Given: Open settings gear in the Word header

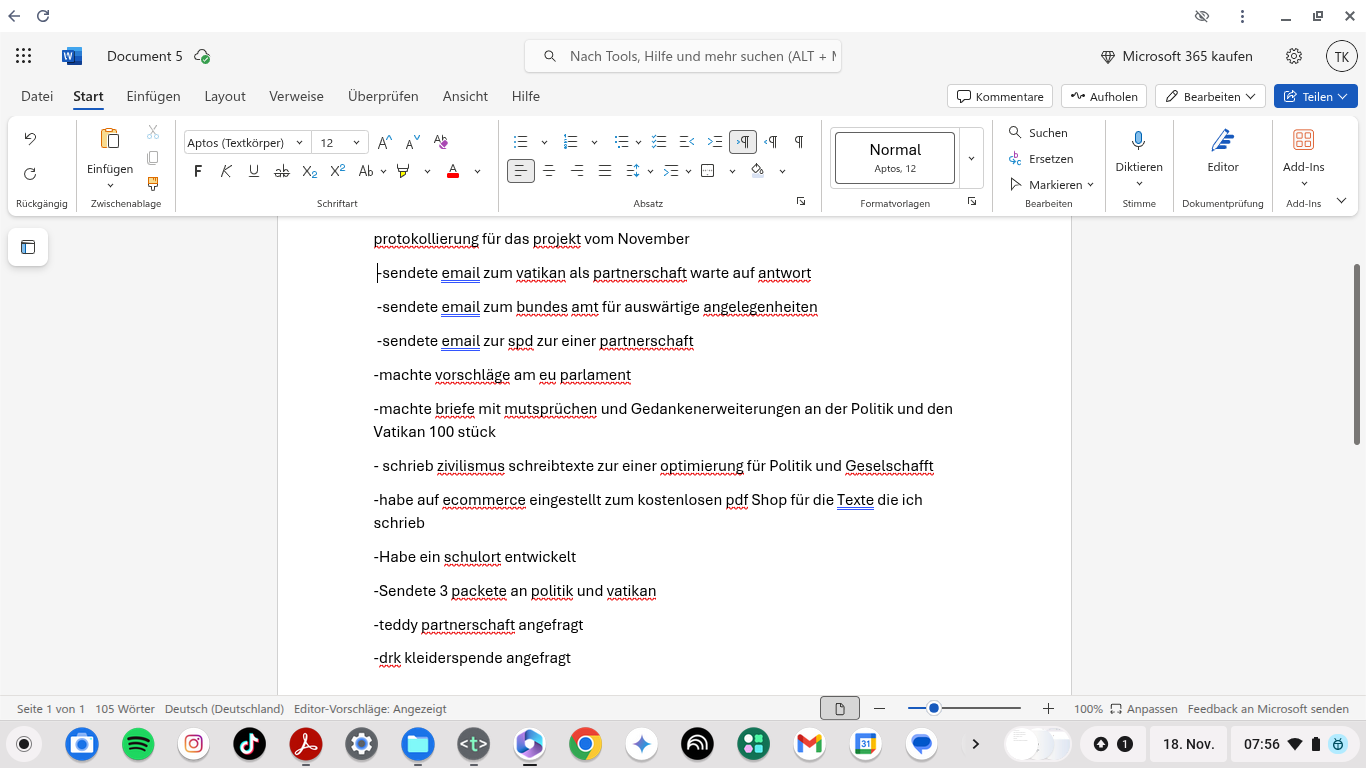Looking at the screenshot, I should coord(1294,56).
